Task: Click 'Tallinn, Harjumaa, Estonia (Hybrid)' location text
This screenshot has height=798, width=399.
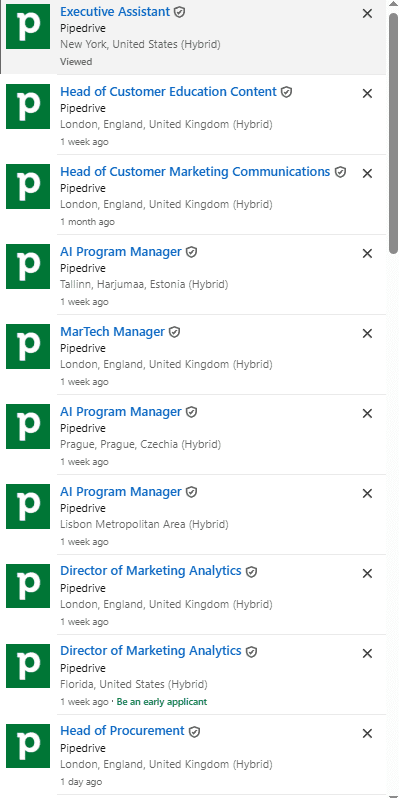Action: pos(144,284)
